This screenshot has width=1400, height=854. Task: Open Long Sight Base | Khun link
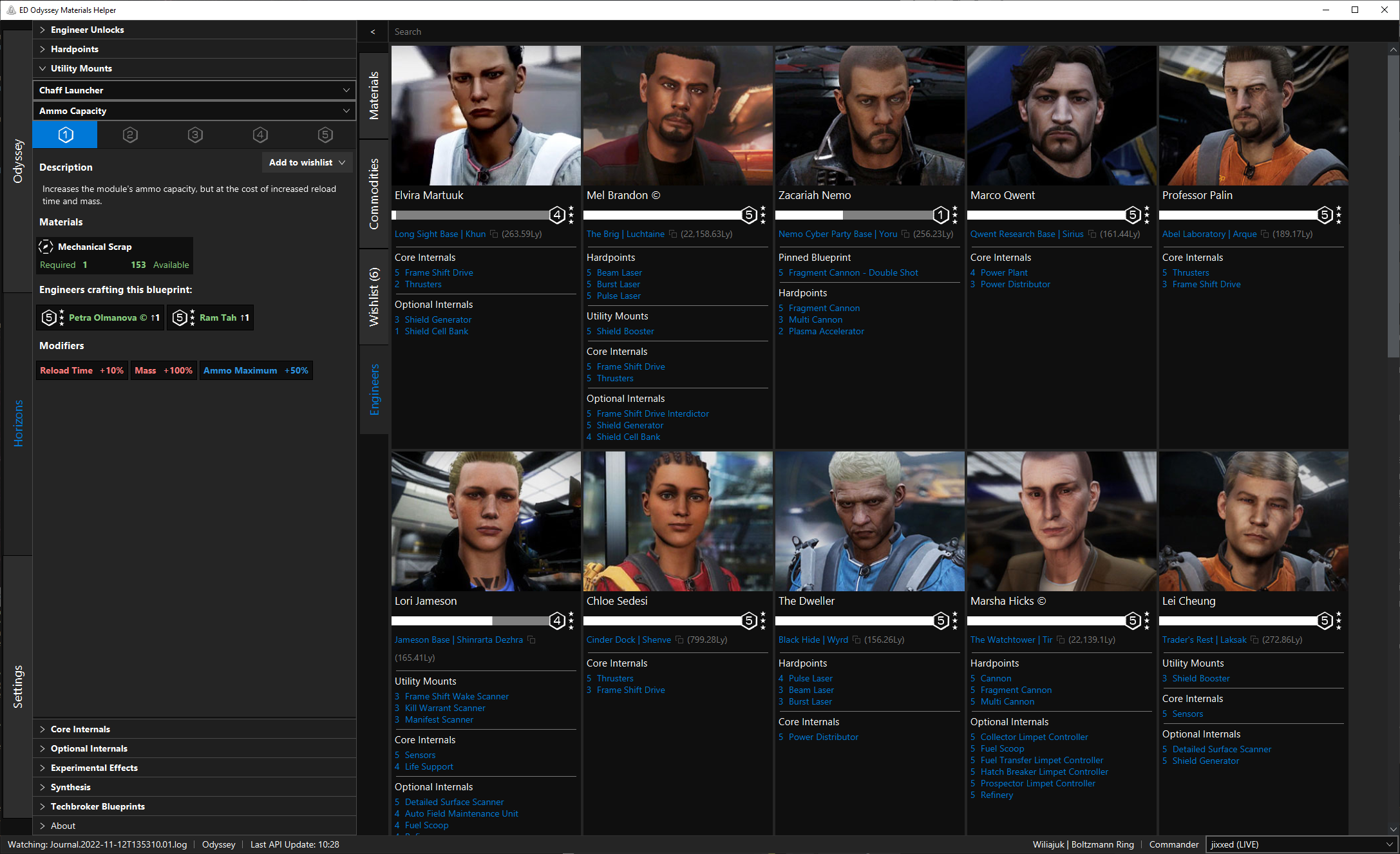point(440,234)
